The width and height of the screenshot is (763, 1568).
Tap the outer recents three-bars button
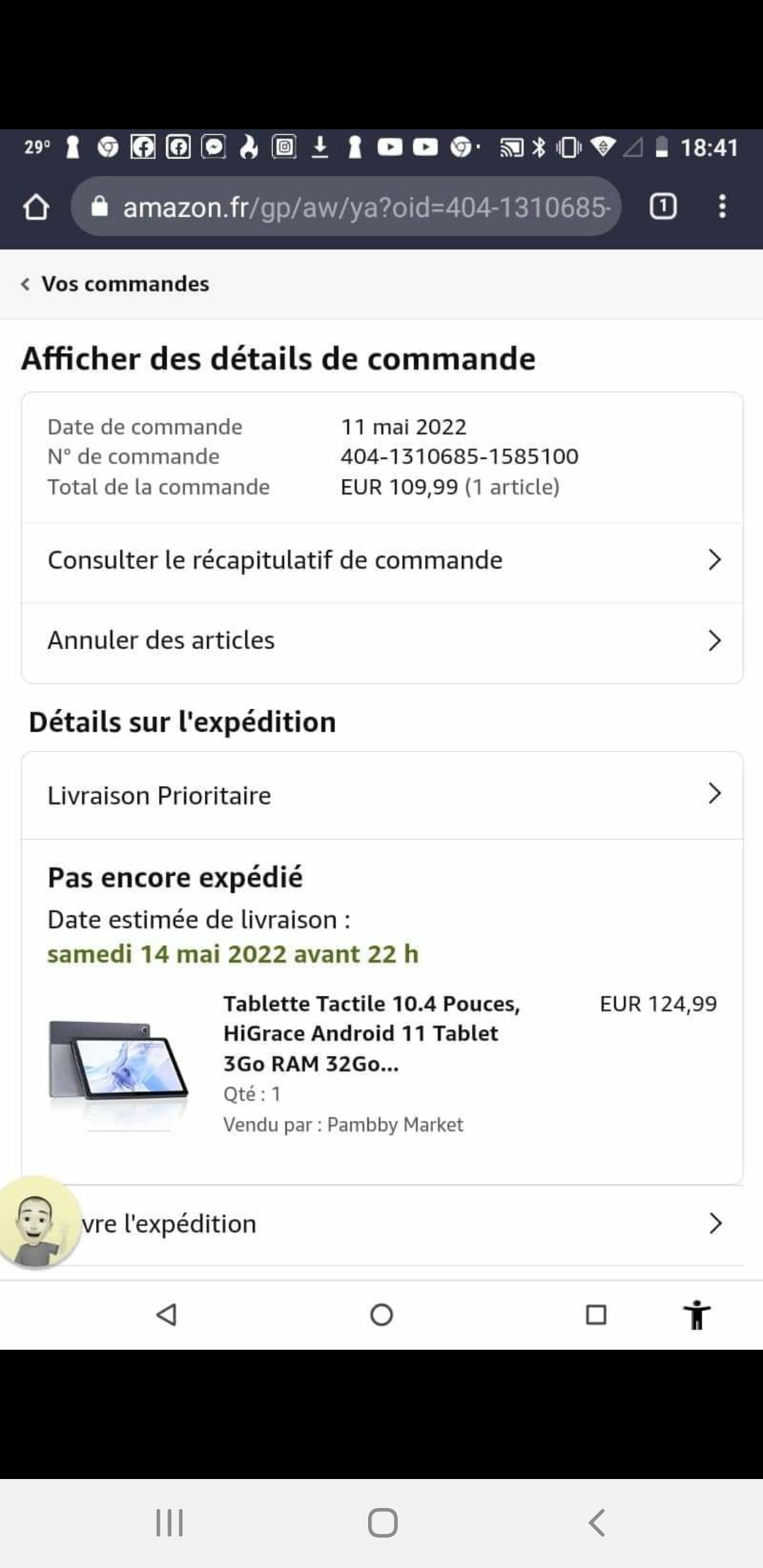point(170,1523)
